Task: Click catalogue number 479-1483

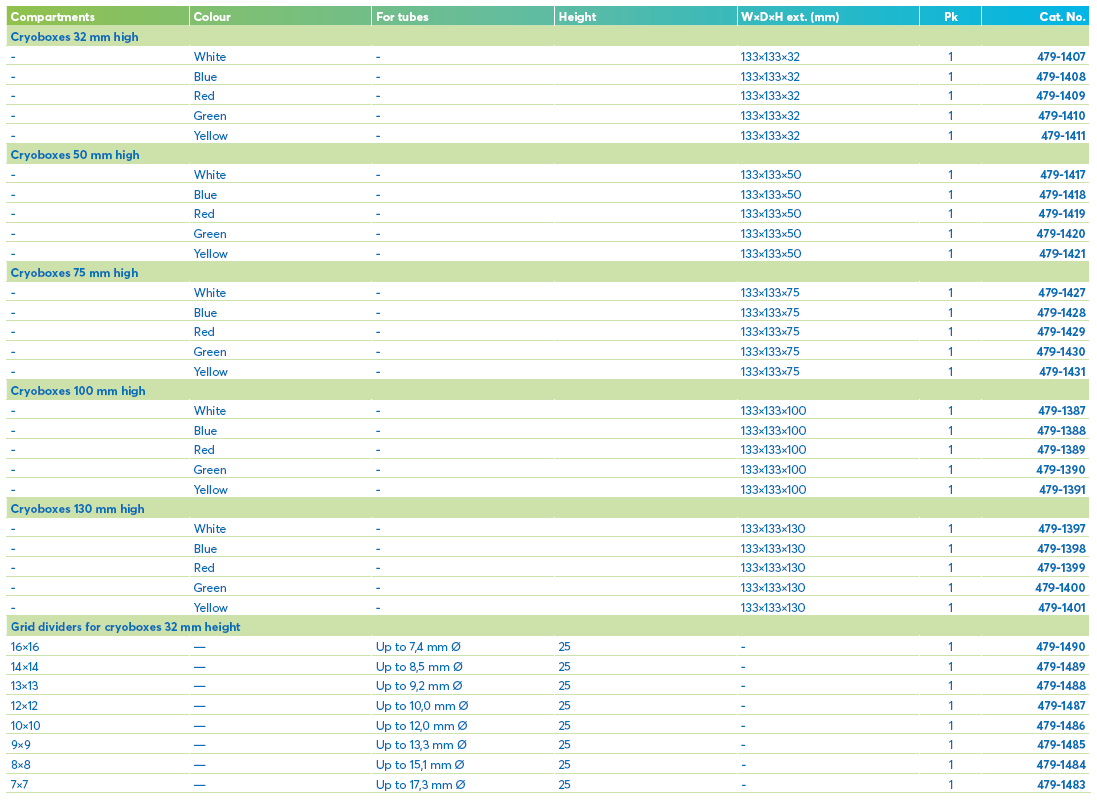Action: pyautogui.click(x=1061, y=785)
